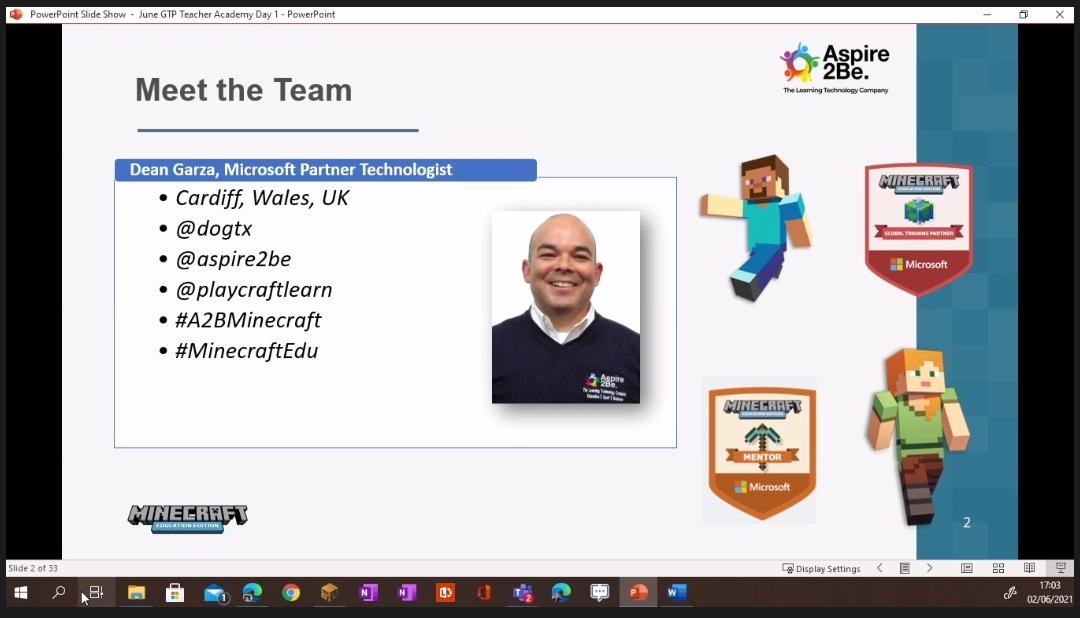This screenshot has width=1080, height=618.
Task: Launch Google Chrome from taskbar
Action: click(291, 593)
